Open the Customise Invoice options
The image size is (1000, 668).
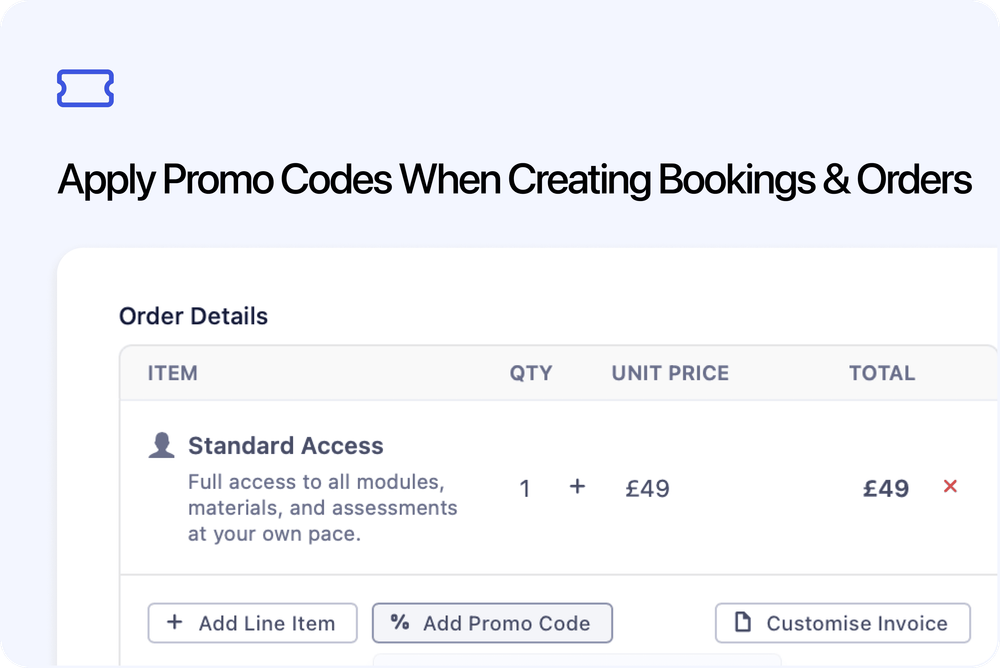tap(842, 622)
